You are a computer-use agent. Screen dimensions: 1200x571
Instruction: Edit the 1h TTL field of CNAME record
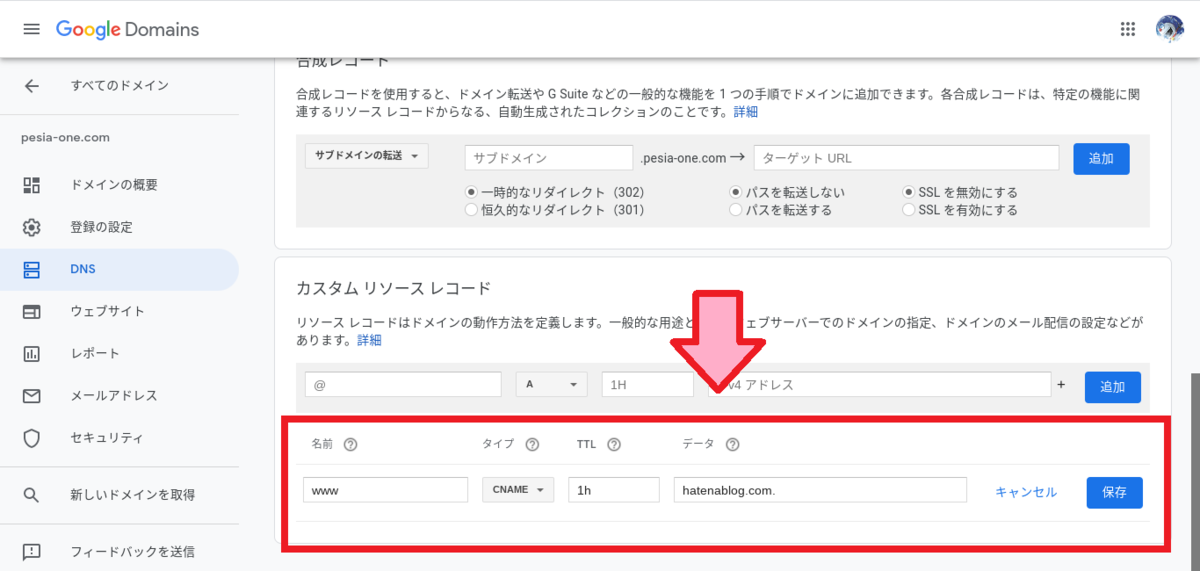point(614,490)
